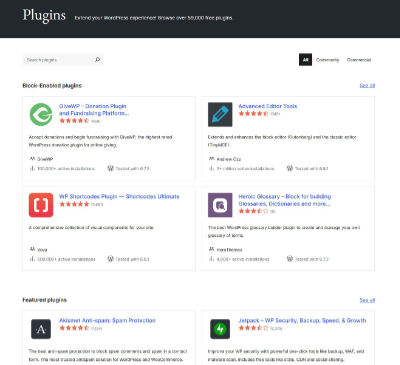Click the search magnifier icon
The image size is (400, 365).
(x=98, y=60)
